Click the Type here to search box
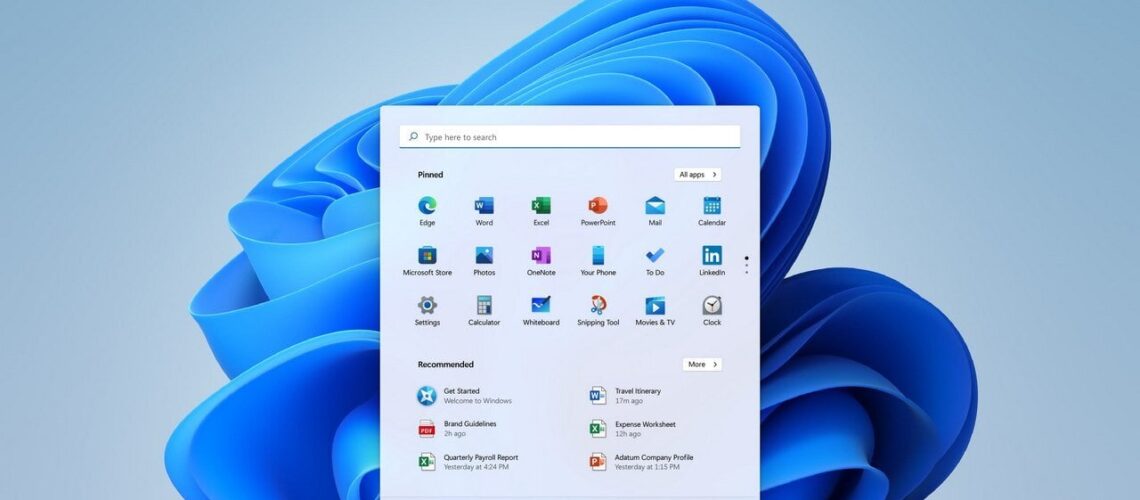Viewport: 1140px width, 500px height. pyautogui.click(x=570, y=137)
